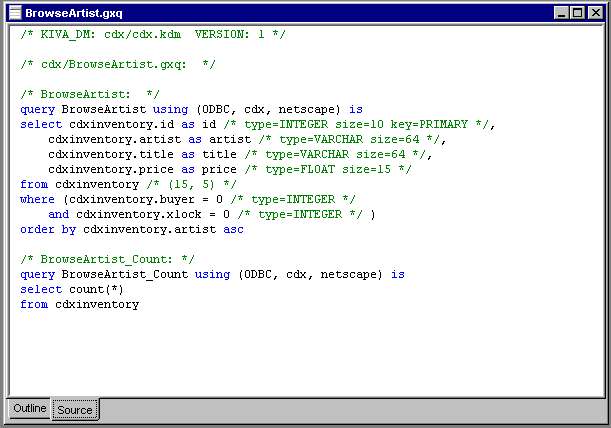This screenshot has height=428, width=611.
Task: Click the '/* BrowseArtist: */' comment line
Action: tap(90, 94)
